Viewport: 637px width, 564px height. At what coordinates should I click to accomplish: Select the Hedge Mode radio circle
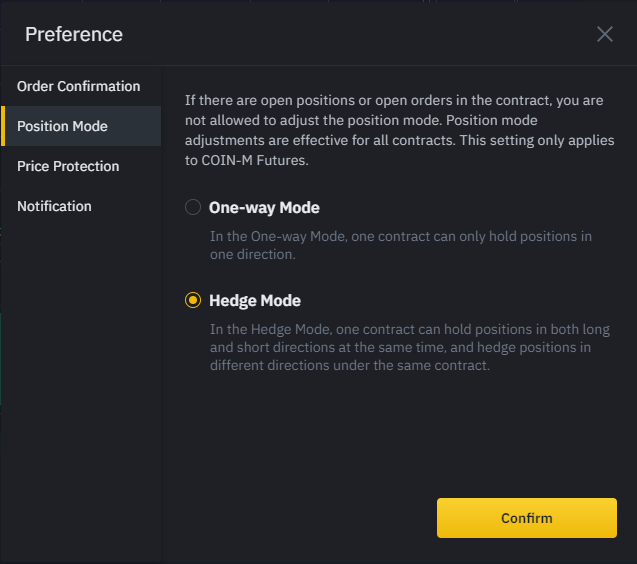tap(193, 300)
